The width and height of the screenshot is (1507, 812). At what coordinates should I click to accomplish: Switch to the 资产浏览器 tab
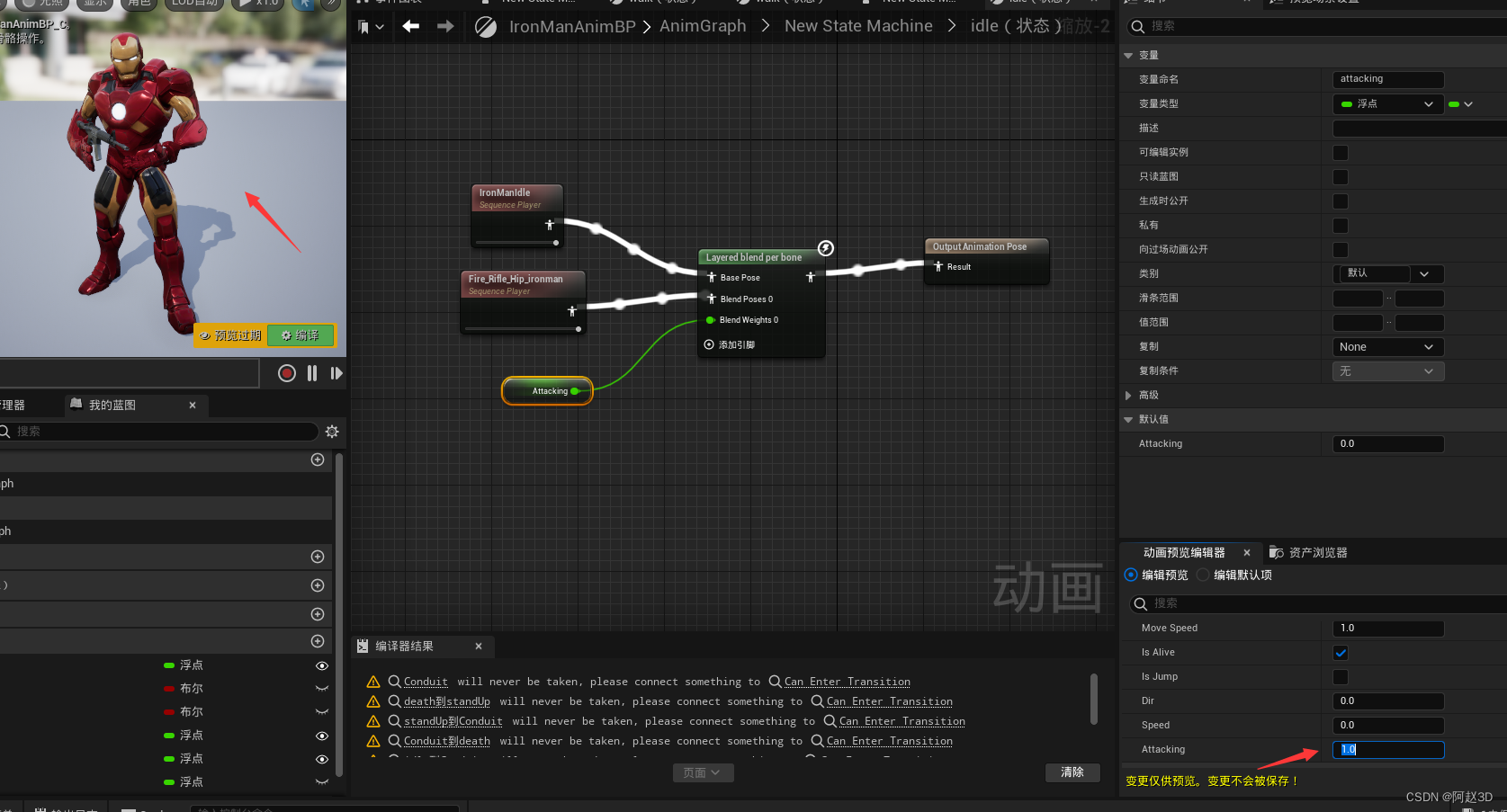click(1309, 553)
